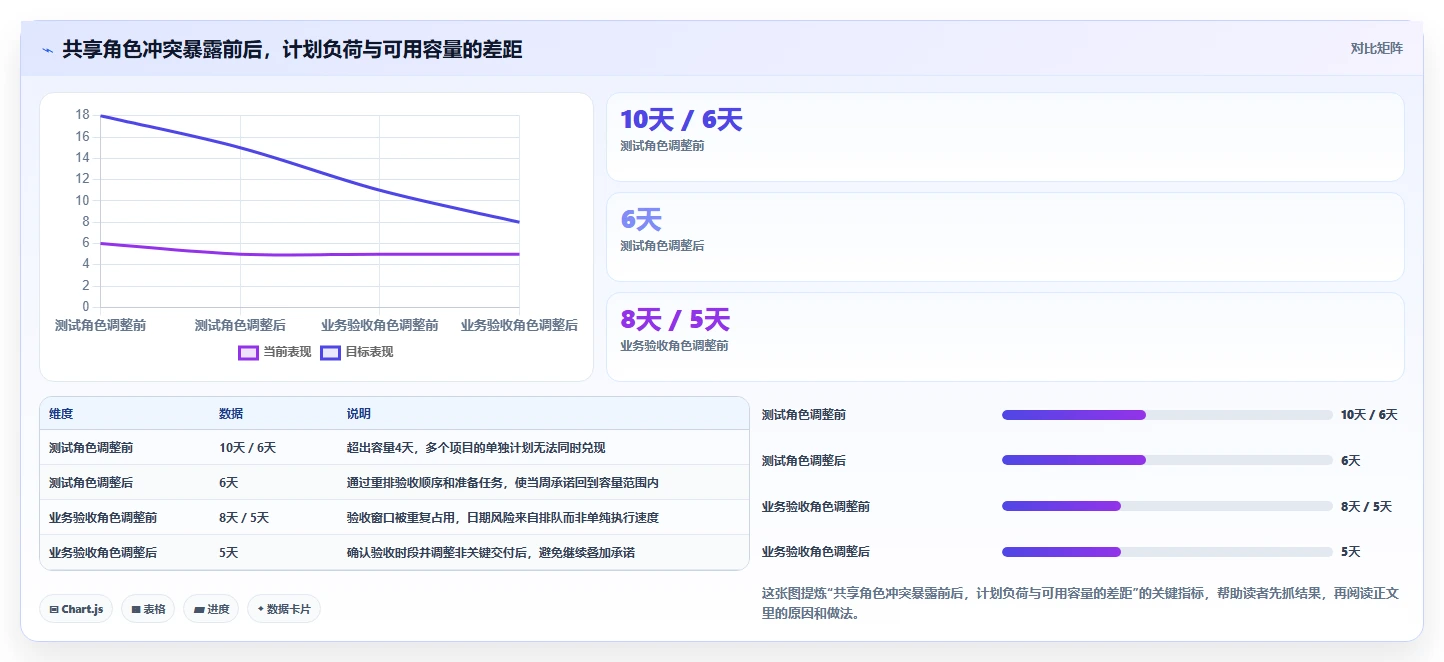Image resolution: width=1444 pixels, height=662 pixels.
Task: Select the 进度 tag chip
Action: pos(211,609)
